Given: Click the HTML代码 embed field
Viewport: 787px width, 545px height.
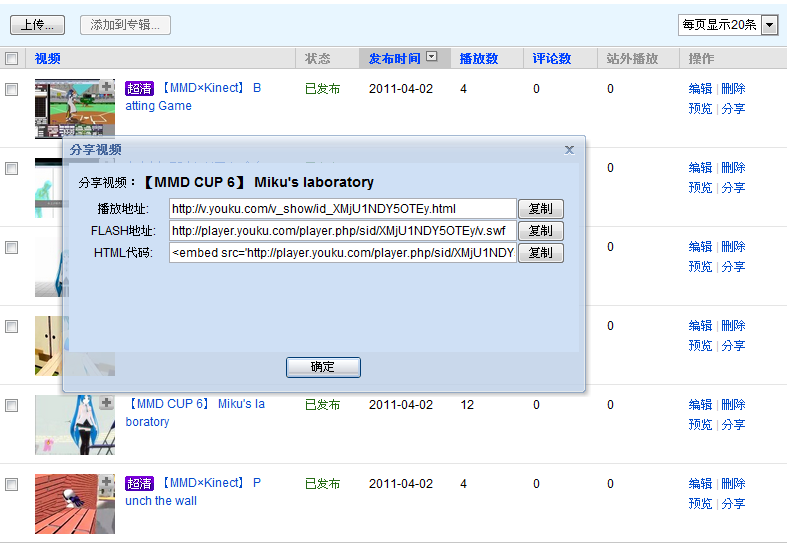Looking at the screenshot, I should [x=343, y=252].
